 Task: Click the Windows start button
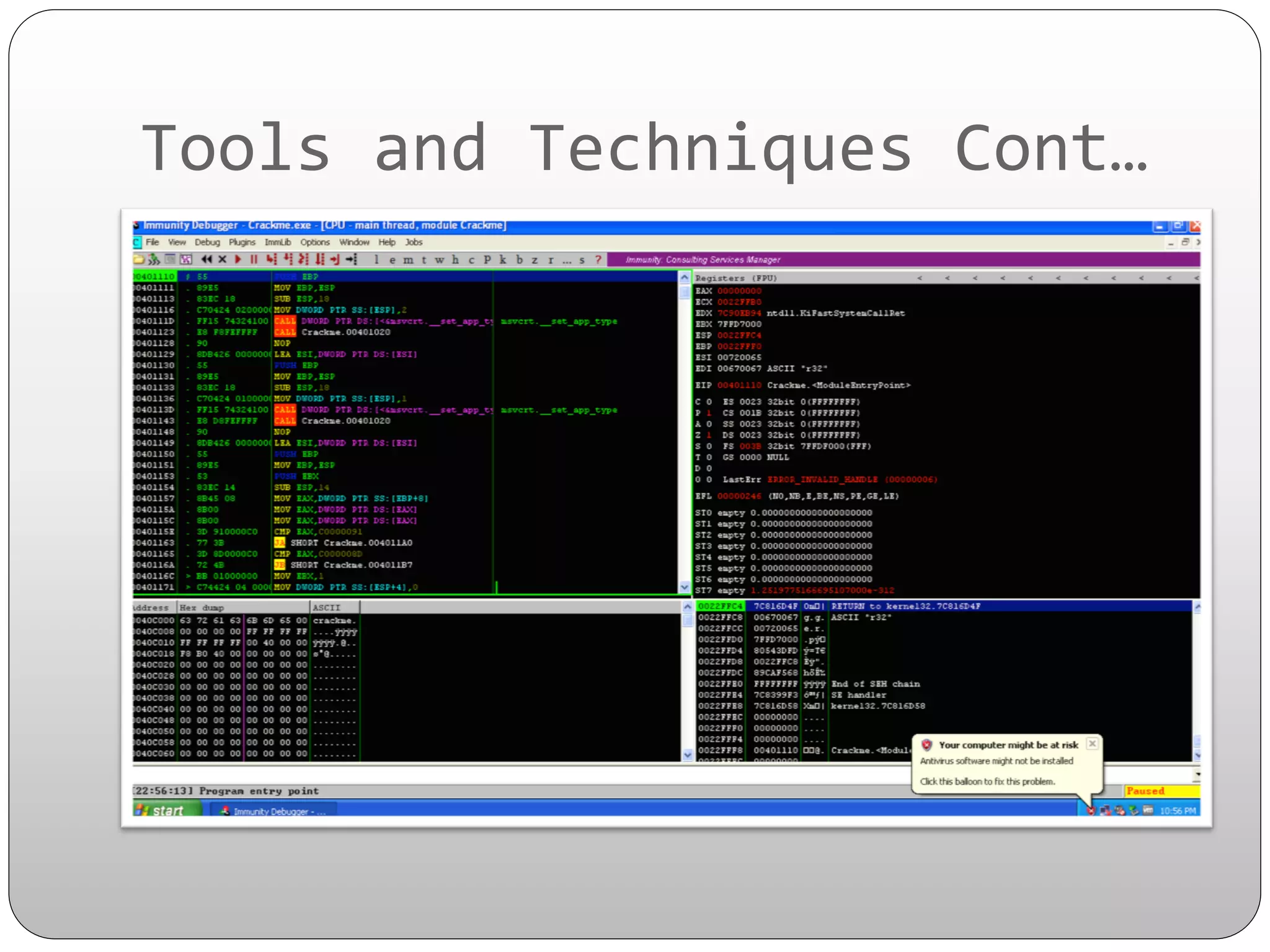[x=167, y=810]
